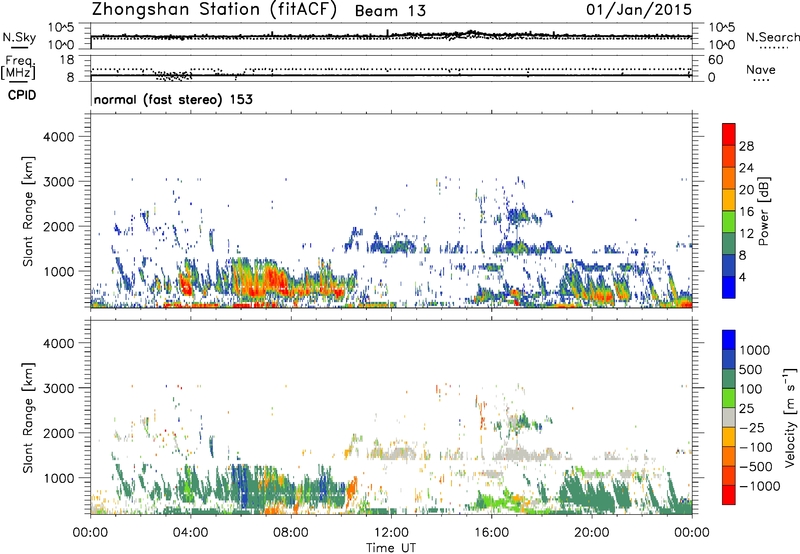Click the "4" label on Power colorbar

pos(743,277)
